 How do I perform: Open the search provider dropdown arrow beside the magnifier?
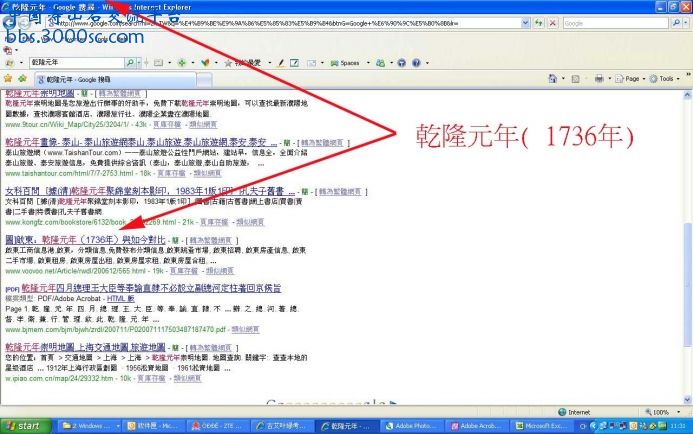coord(685,23)
